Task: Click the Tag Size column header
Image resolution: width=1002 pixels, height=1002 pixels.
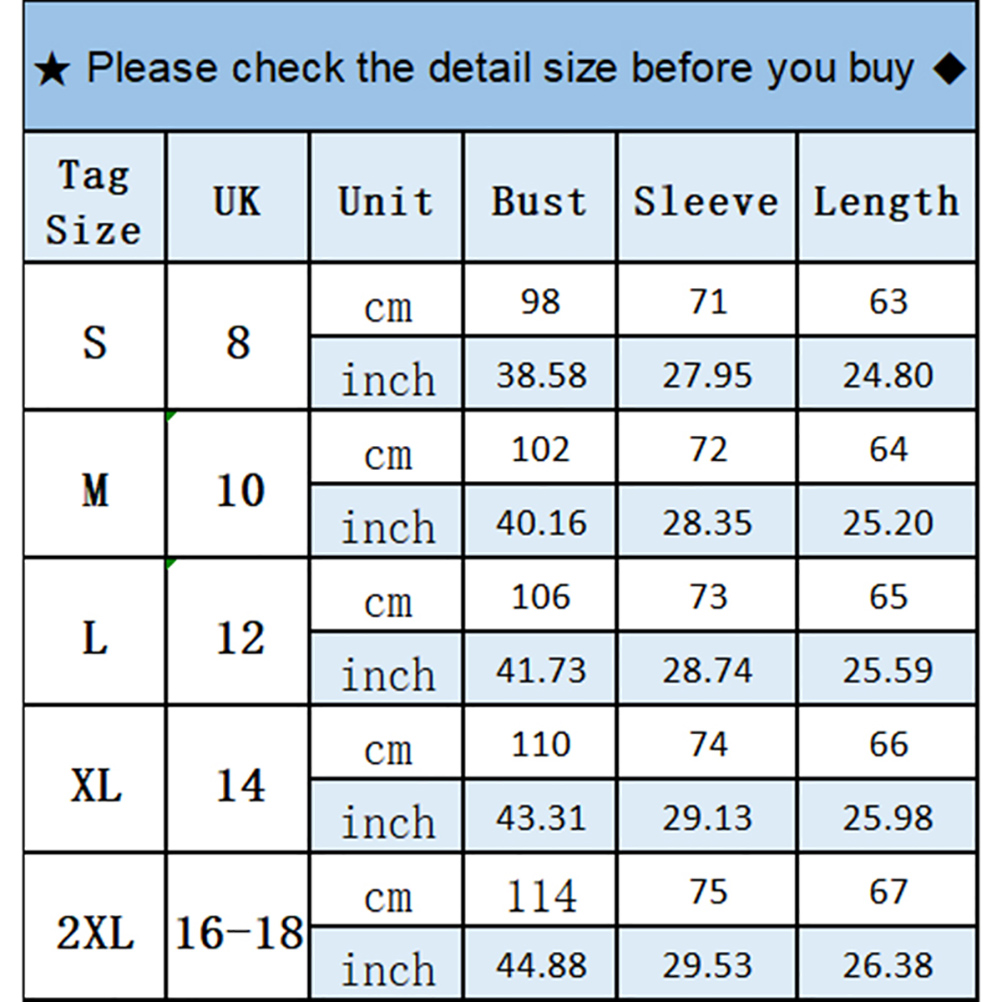Action: point(94,201)
